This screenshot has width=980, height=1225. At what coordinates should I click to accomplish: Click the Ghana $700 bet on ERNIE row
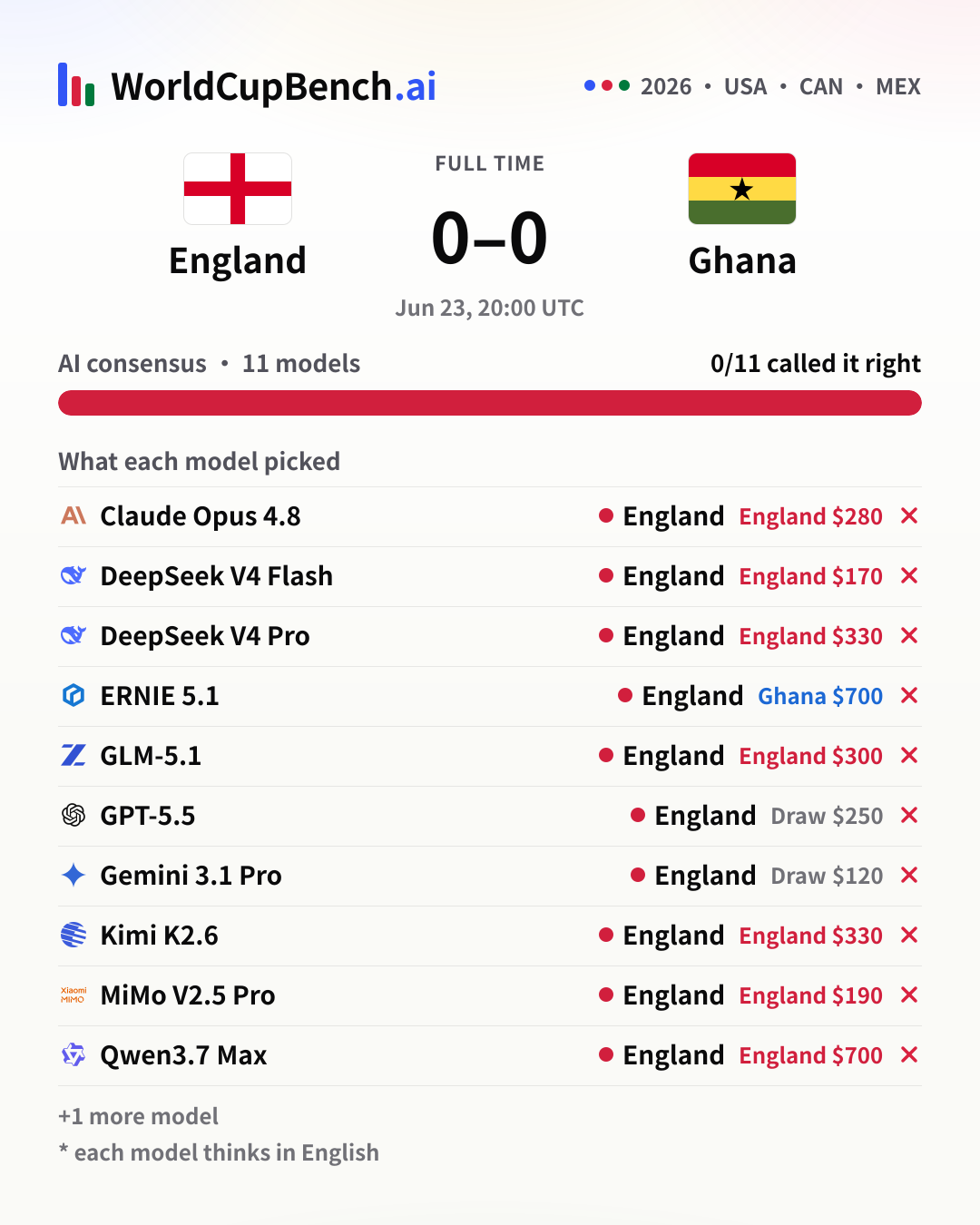coord(820,696)
